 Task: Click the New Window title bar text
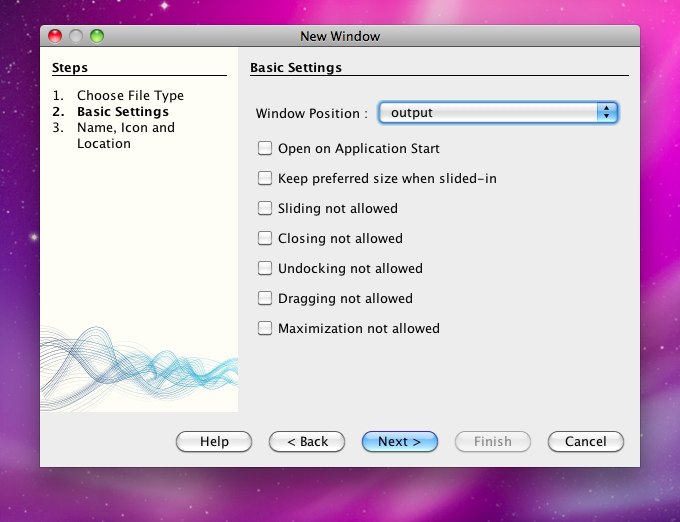coord(340,36)
